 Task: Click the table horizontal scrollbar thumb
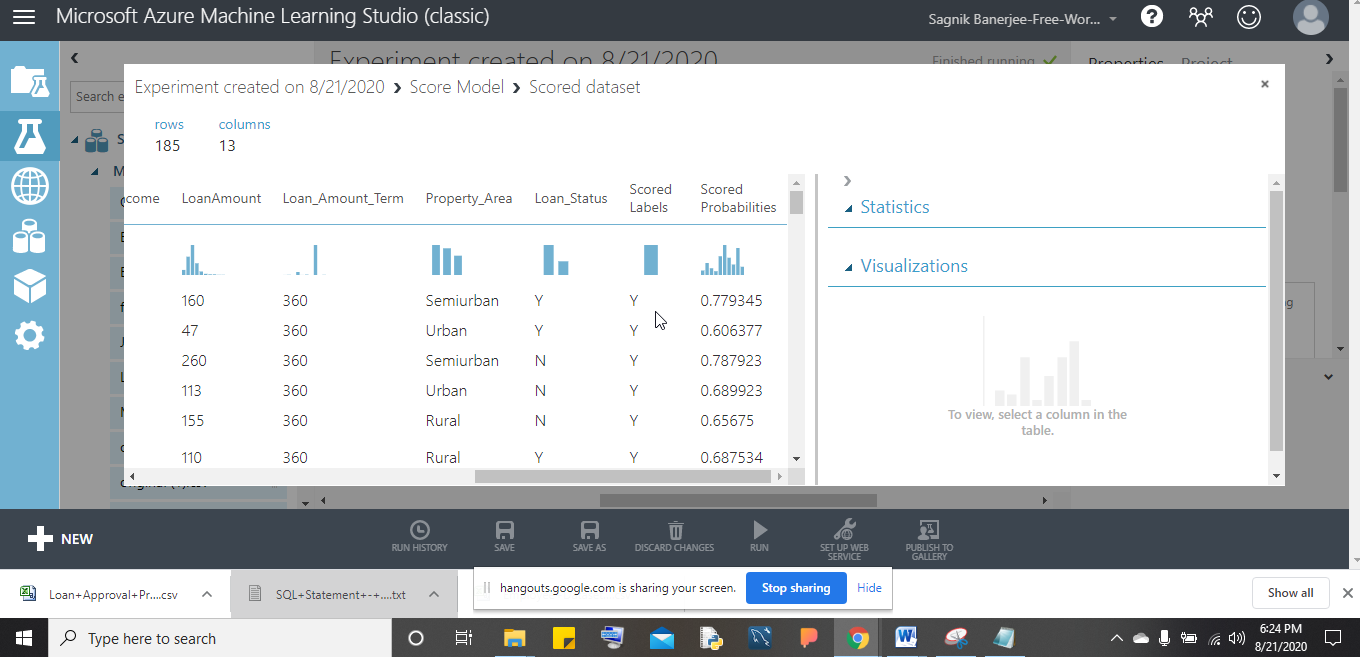[624, 477]
